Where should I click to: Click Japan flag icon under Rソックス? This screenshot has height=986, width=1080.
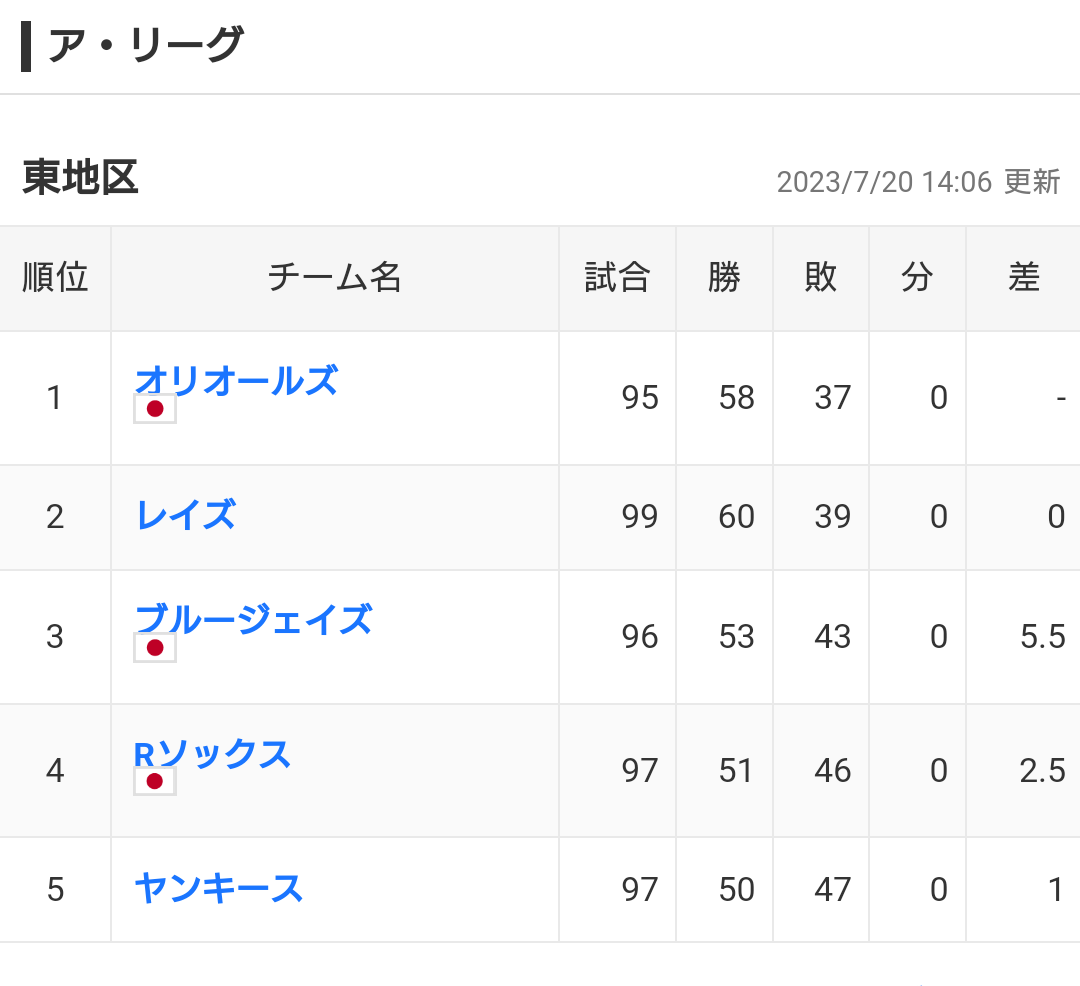tap(155, 782)
